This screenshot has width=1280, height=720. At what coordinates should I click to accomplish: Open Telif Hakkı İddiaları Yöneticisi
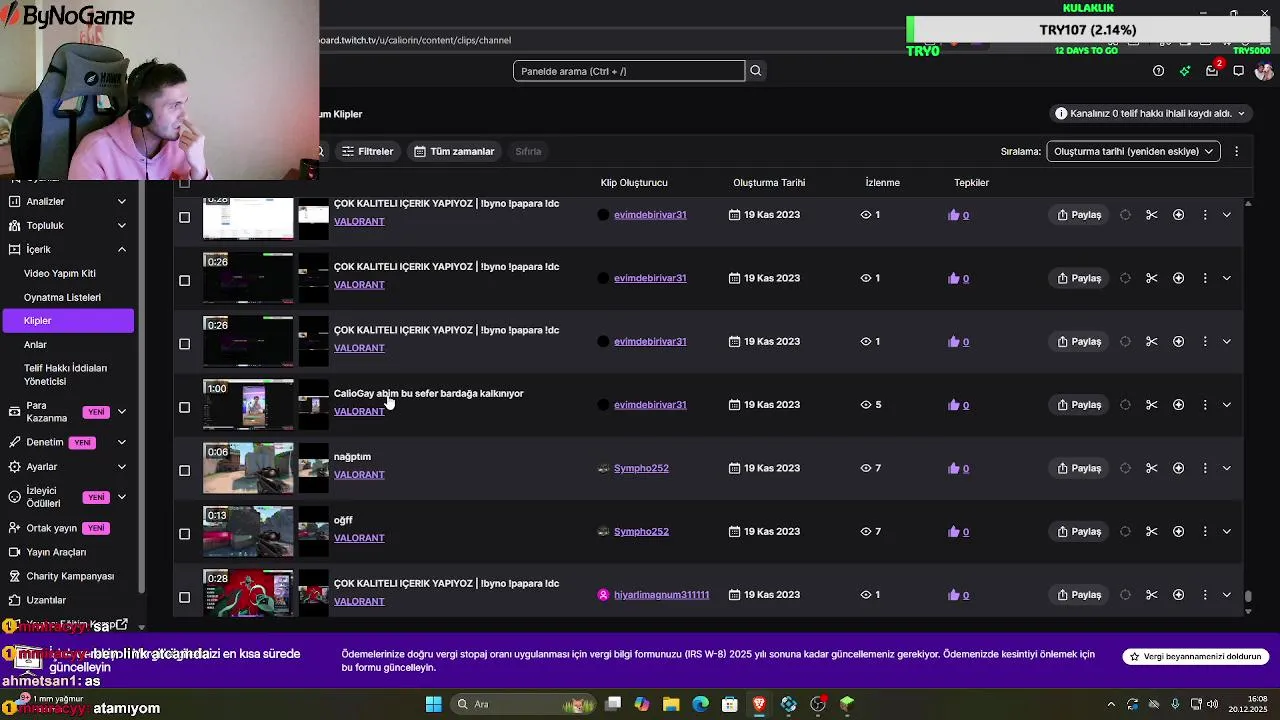(66, 375)
